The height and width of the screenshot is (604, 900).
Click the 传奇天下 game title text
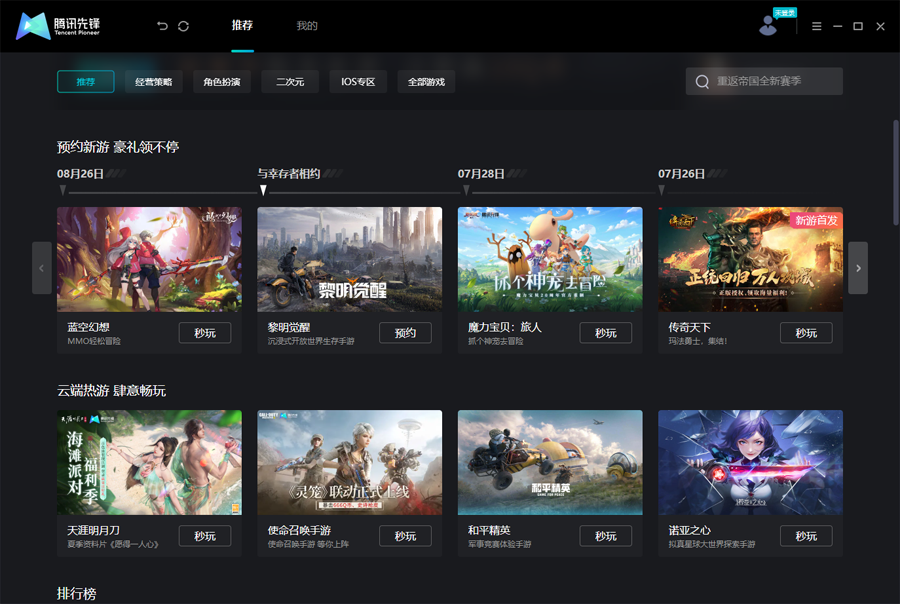click(x=689, y=327)
